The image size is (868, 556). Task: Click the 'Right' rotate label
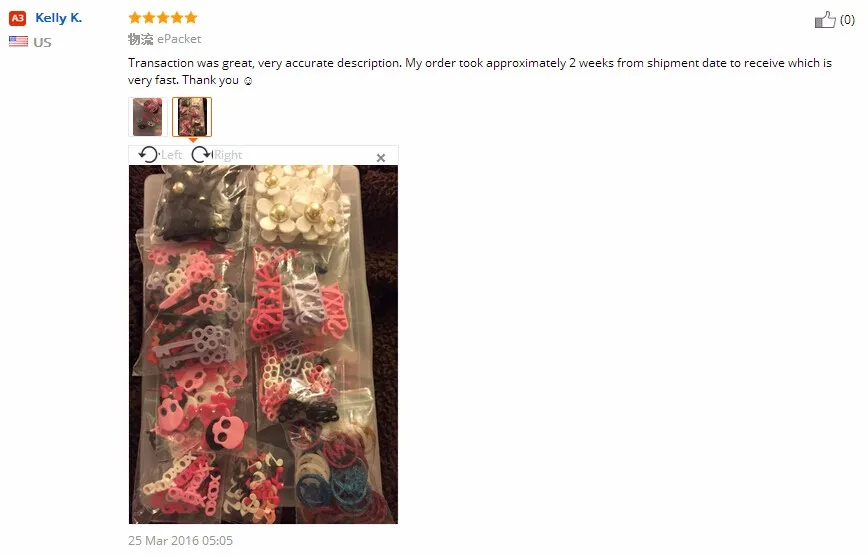(x=228, y=155)
